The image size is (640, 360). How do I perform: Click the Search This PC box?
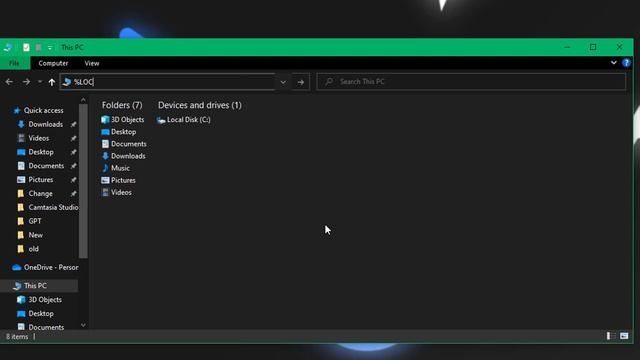coord(471,82)
